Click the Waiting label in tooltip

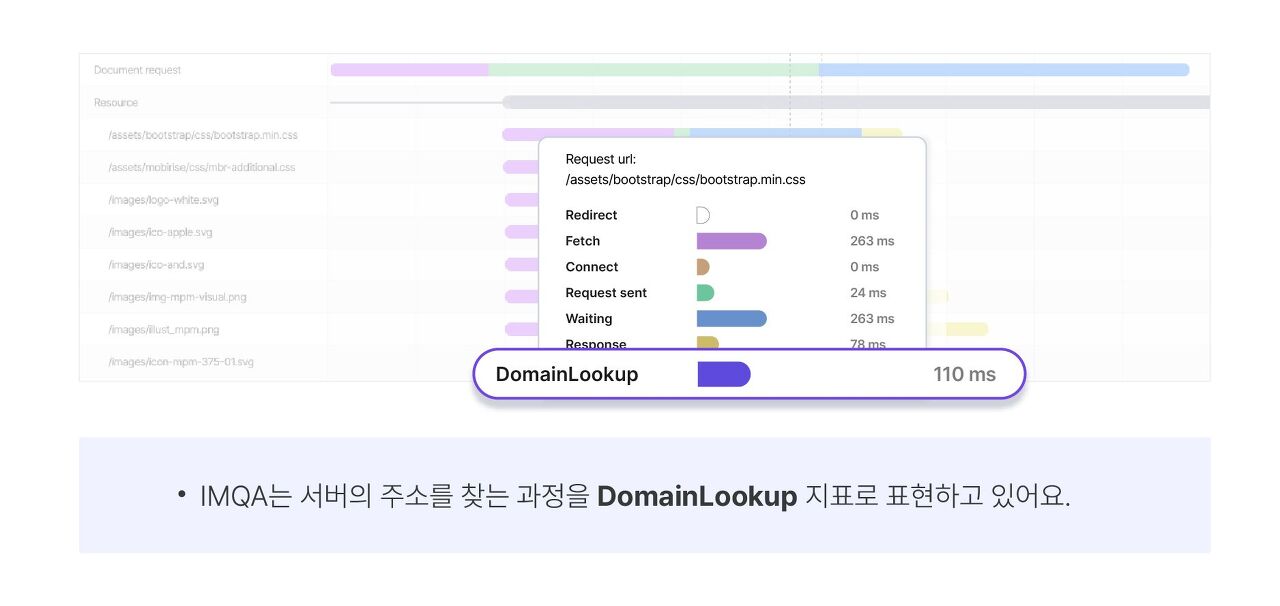coord(589,319)
